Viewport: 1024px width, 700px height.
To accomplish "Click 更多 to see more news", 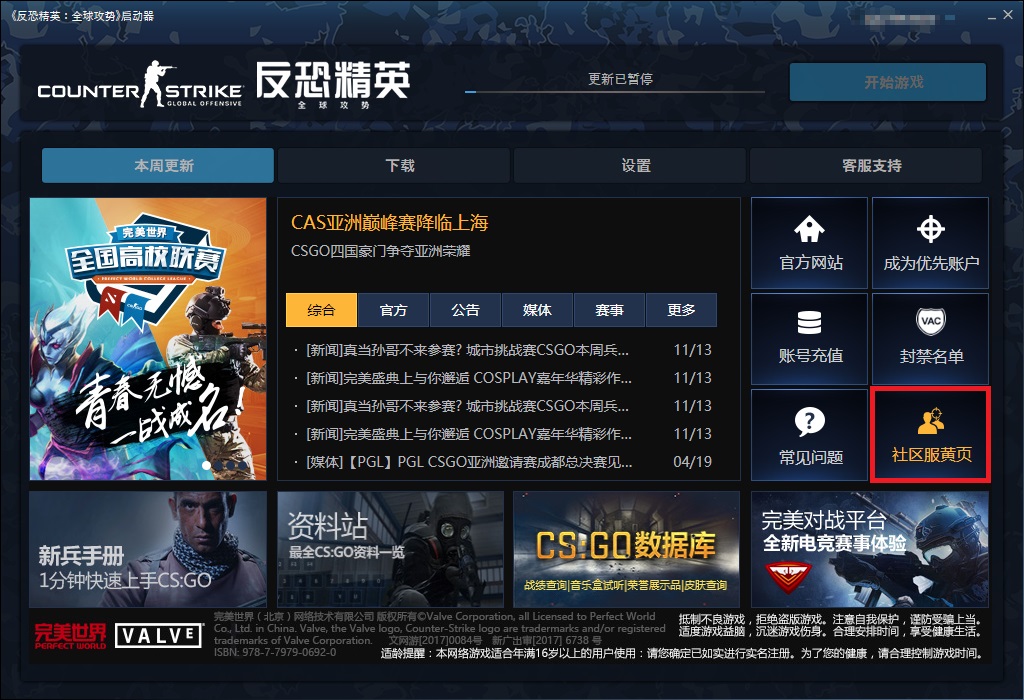I will coord(681,310).
